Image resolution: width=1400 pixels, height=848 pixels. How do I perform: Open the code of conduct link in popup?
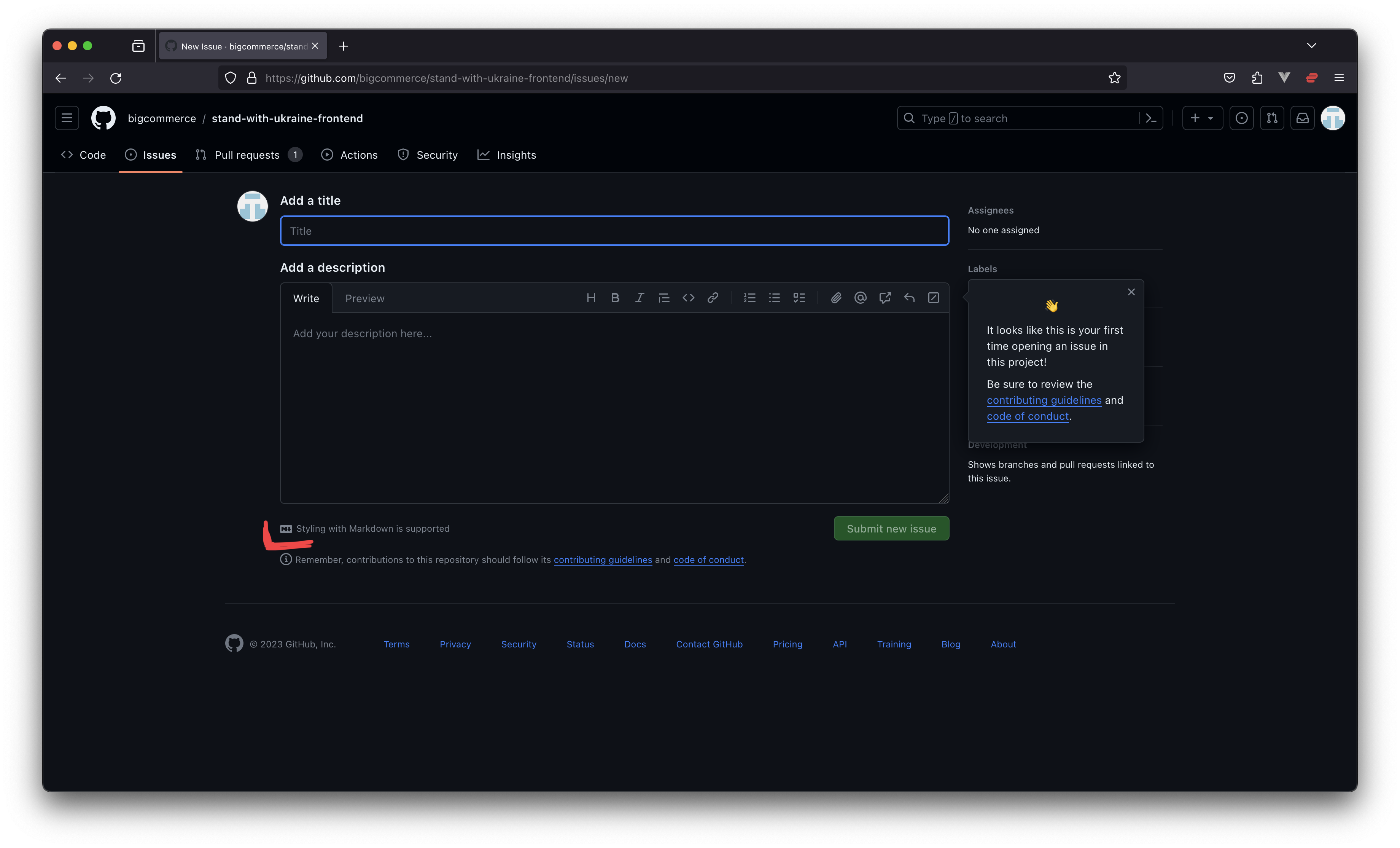(x=1027, y=416)
